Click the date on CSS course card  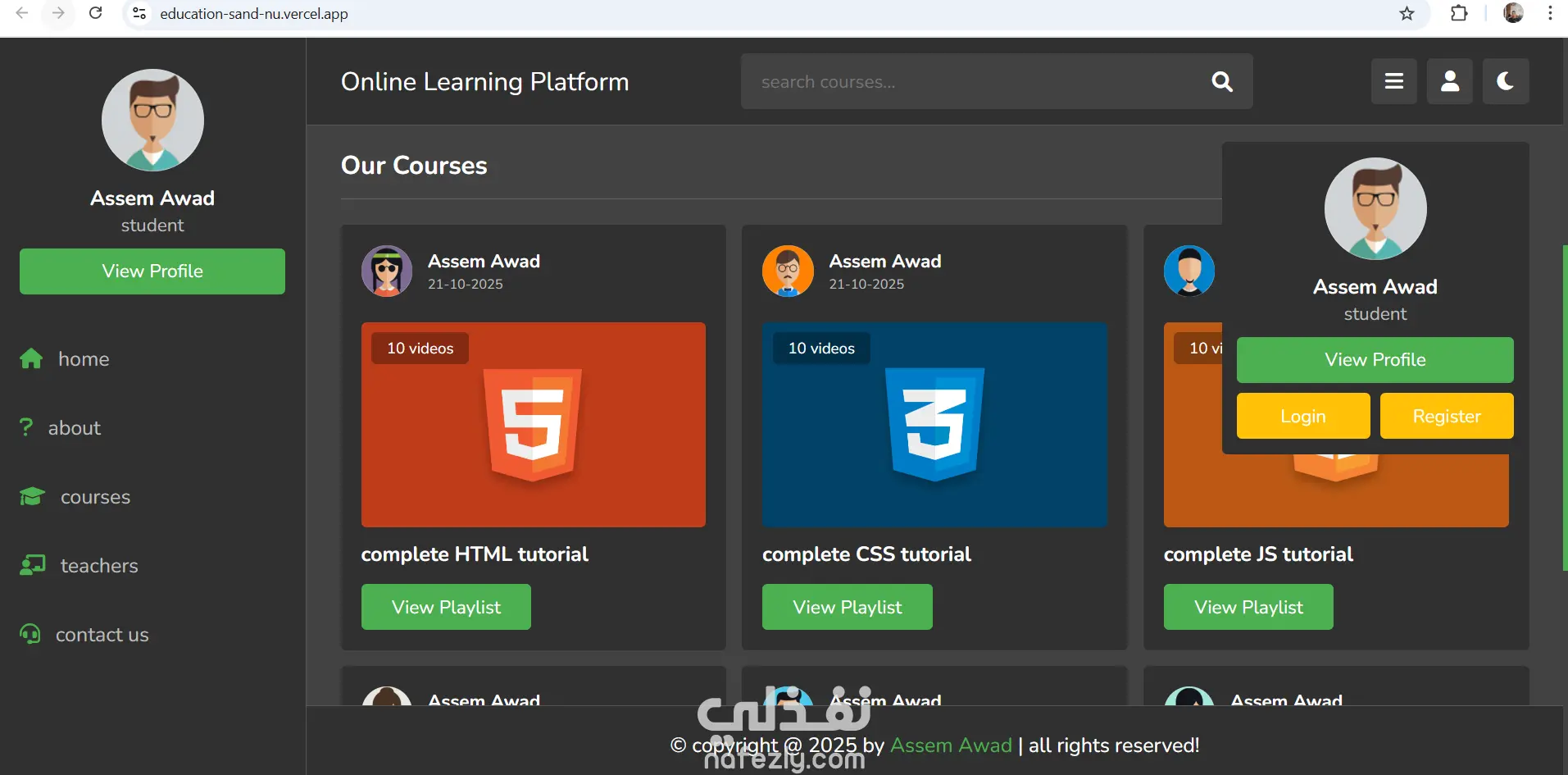click(x=866, y=284)
